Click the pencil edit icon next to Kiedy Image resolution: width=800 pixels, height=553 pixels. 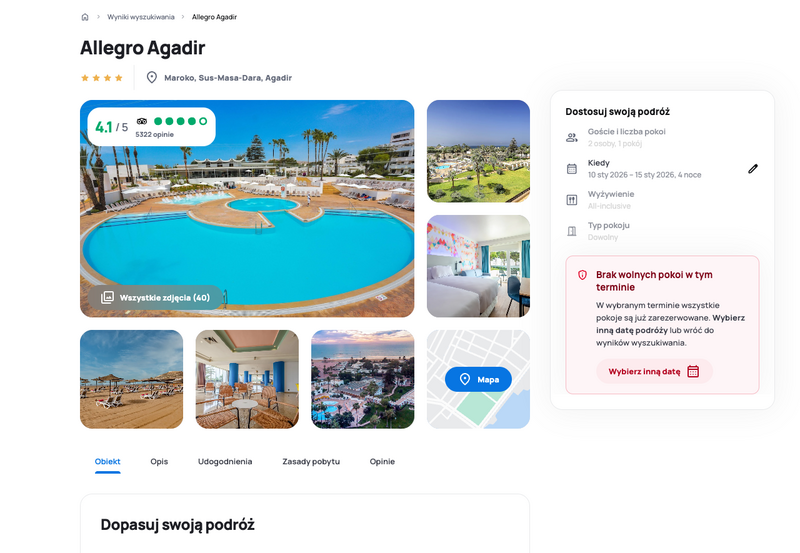click(x=753, y=169)
